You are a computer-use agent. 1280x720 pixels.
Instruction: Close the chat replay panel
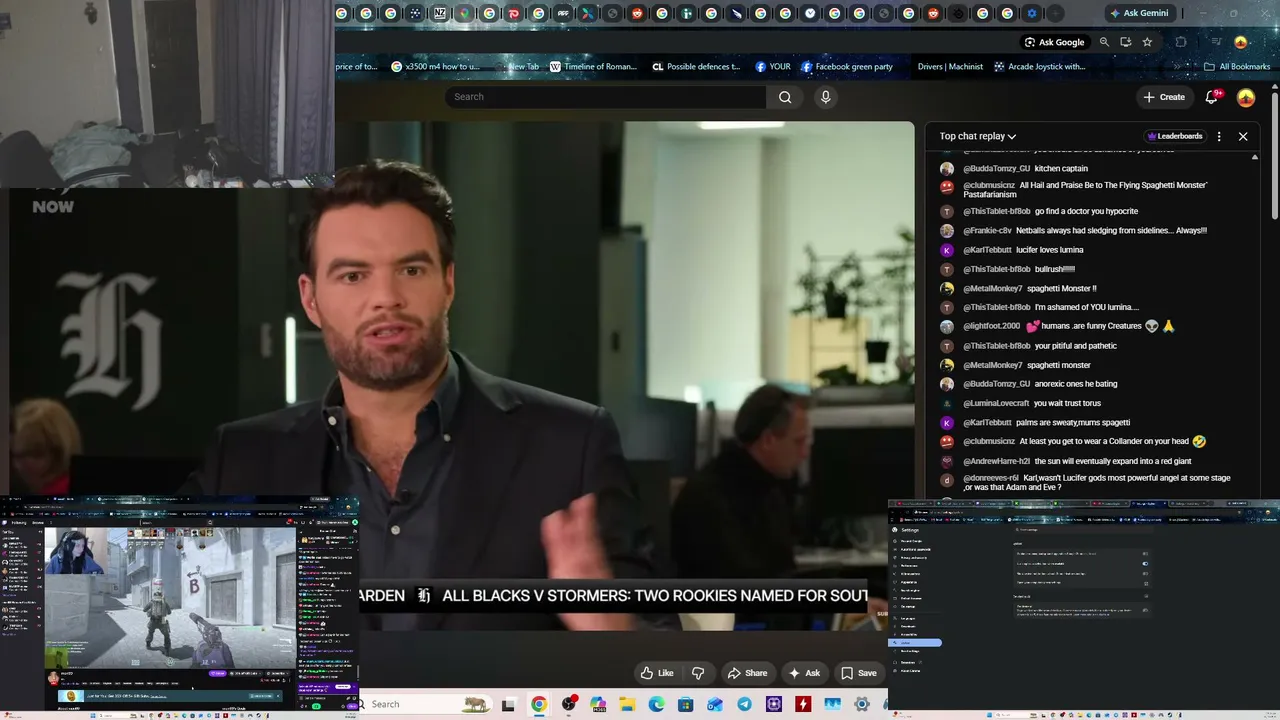coord(1243,136)
